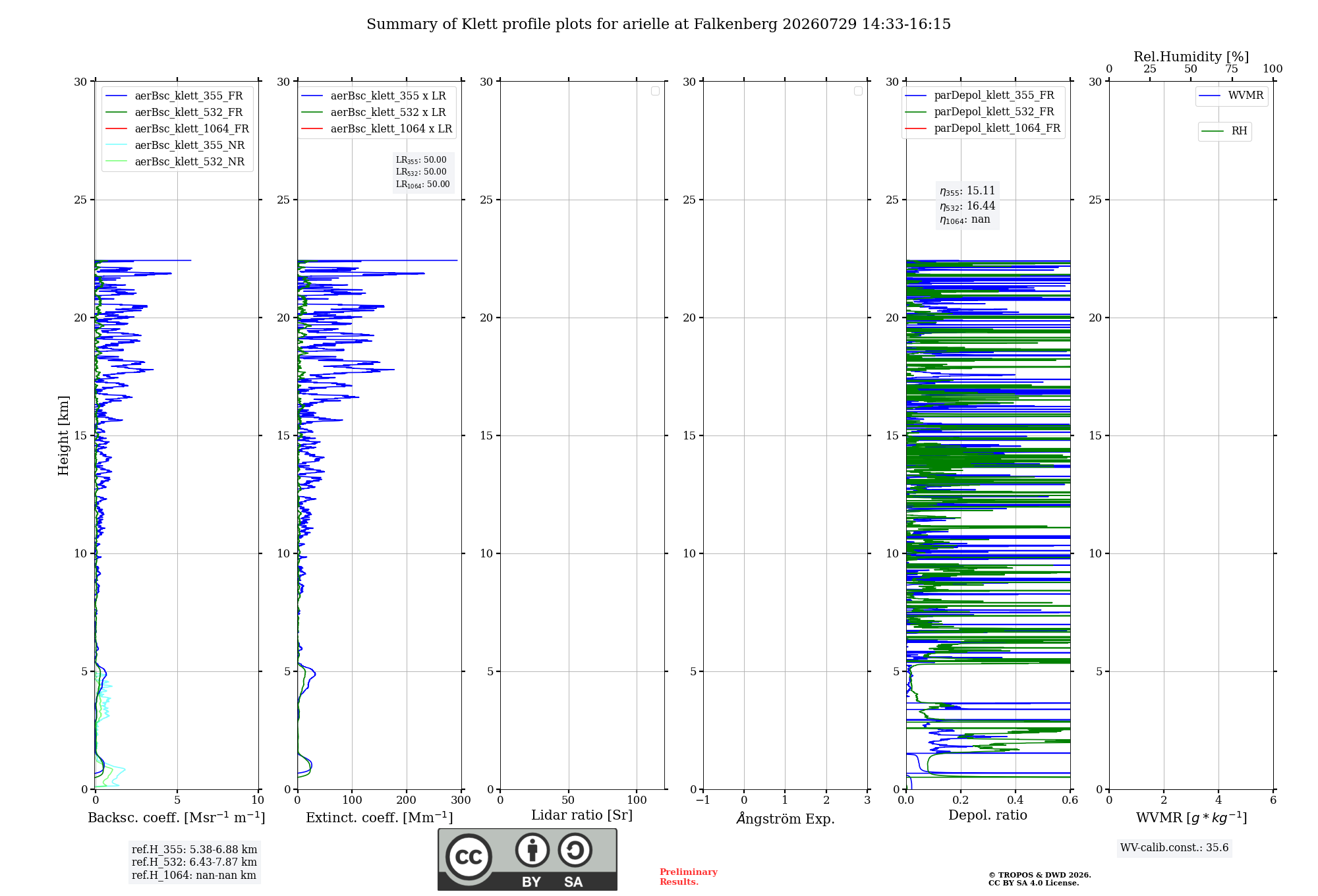Click the LR values annotation box
The width and height of the screenshot is (1318, 896).
[x=423, y=172]
